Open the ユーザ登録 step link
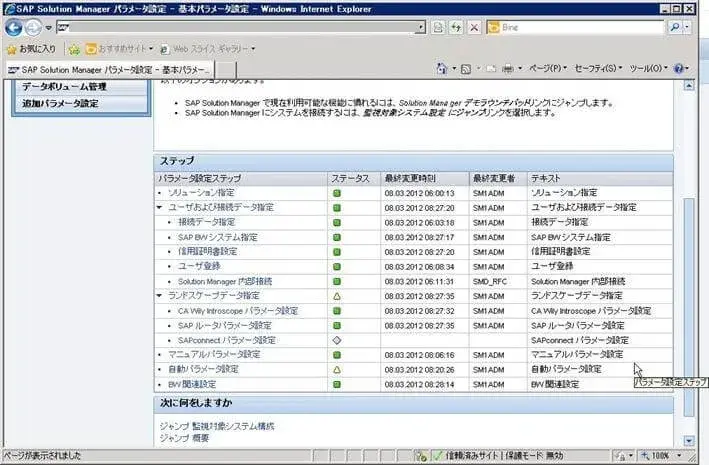The height and width of the screenshot is (465, 709). pos(199,266)
